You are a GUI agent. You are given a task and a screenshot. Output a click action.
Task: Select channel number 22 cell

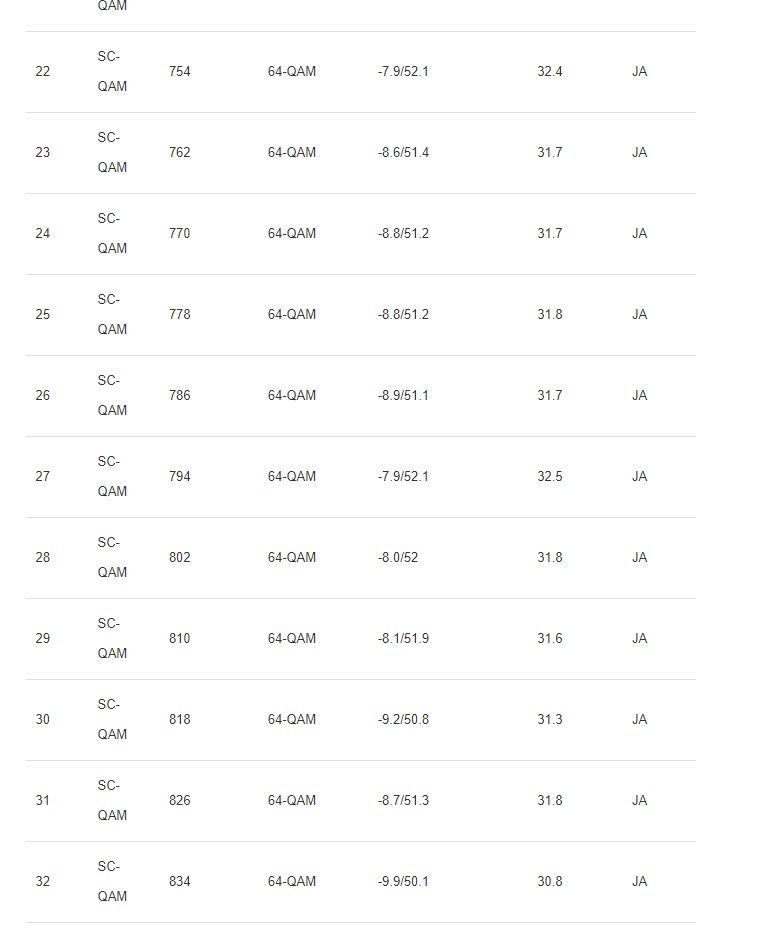(x=42, y=71)
